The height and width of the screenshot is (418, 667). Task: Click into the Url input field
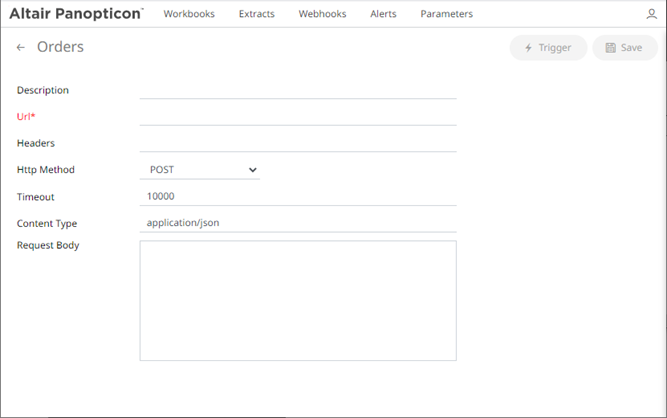click(x=298, y=117)
